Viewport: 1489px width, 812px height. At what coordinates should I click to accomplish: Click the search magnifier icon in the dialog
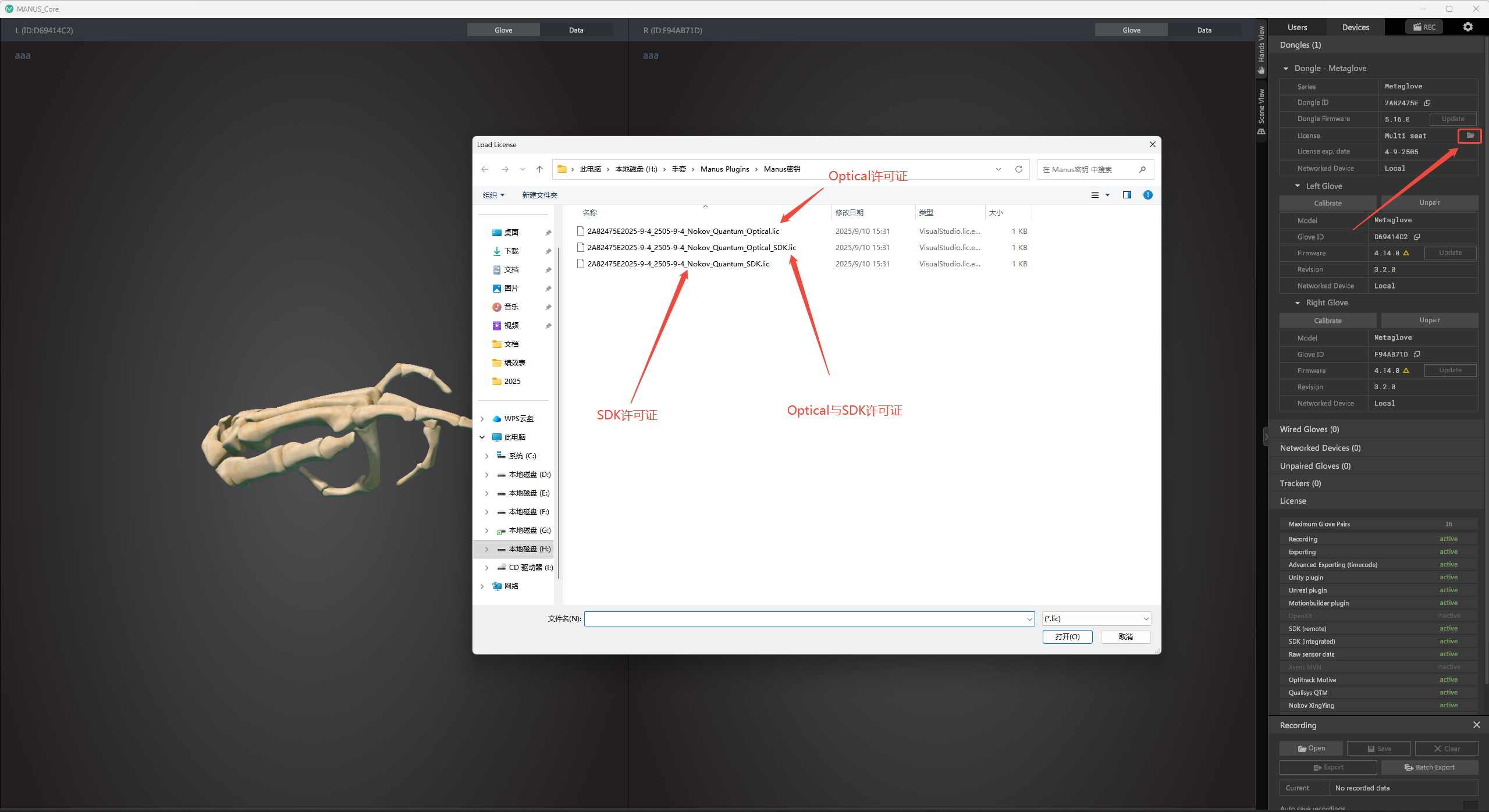pos(1142,169)
